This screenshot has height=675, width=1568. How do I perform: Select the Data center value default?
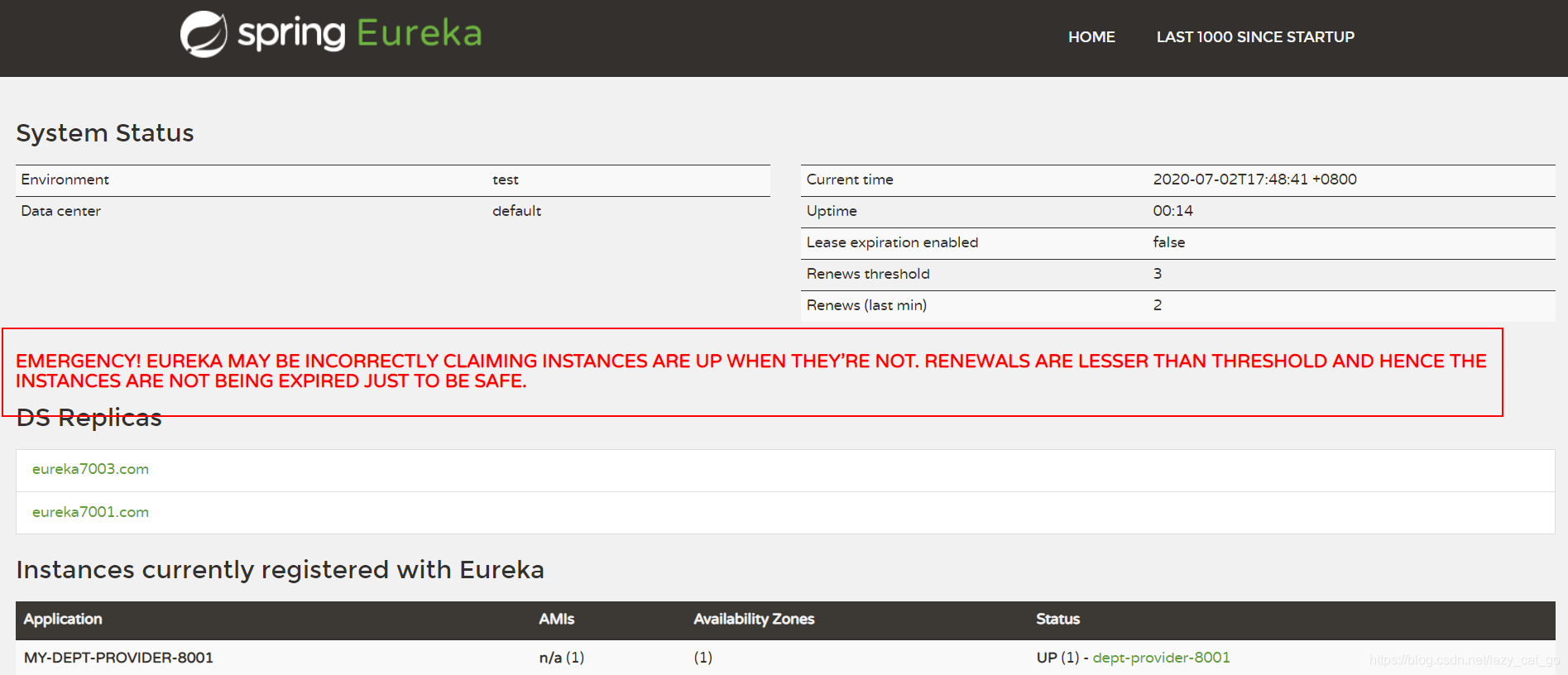coord(516,211)
